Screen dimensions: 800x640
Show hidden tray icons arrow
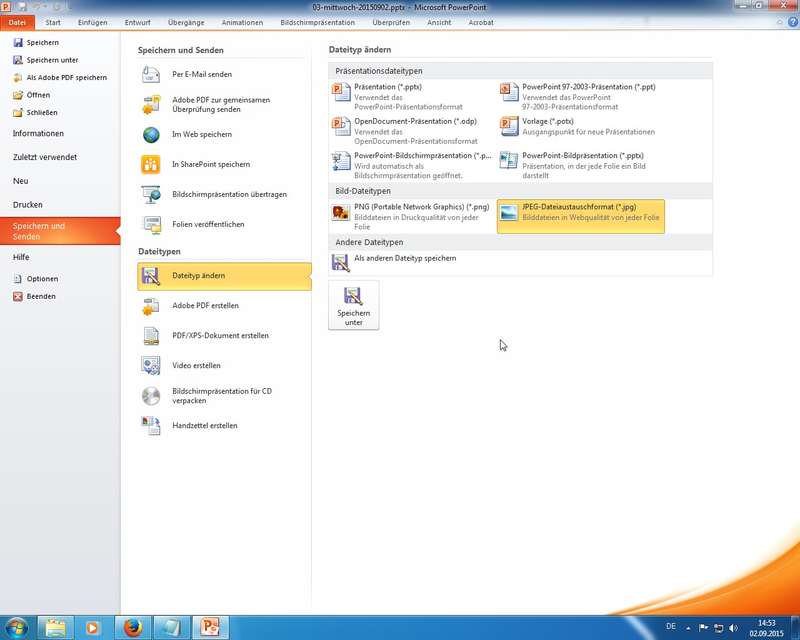(688, 628)
